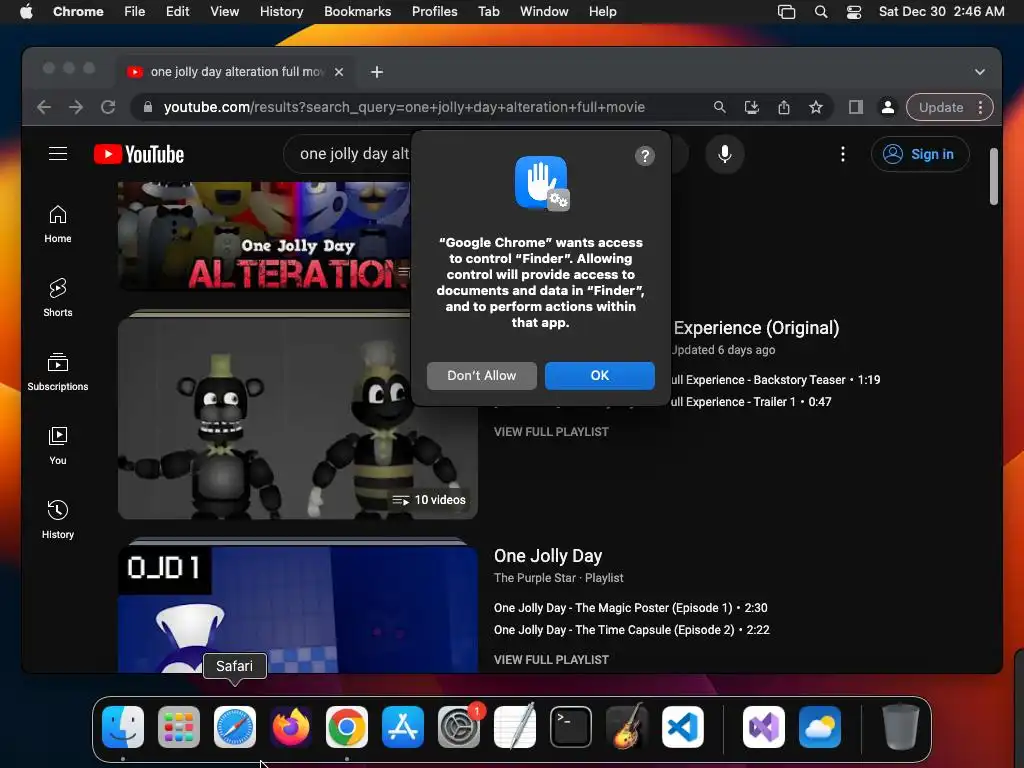
Task: Open the Window menu
Action: coord(544,12)
